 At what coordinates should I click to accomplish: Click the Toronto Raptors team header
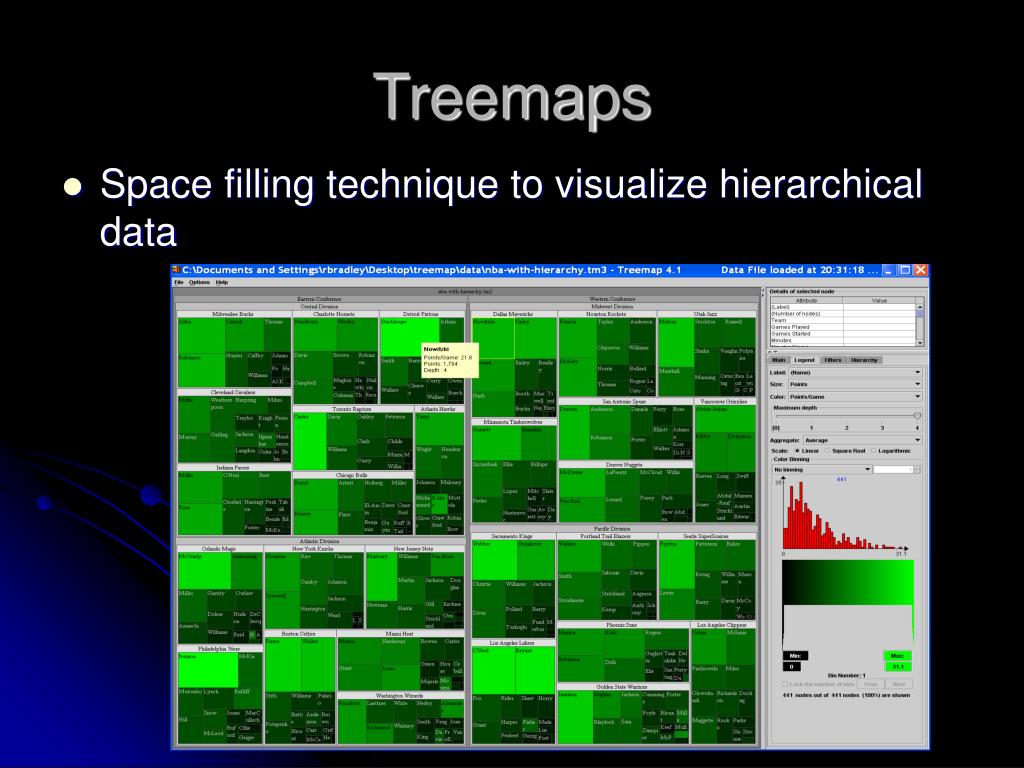coord(352,409)
